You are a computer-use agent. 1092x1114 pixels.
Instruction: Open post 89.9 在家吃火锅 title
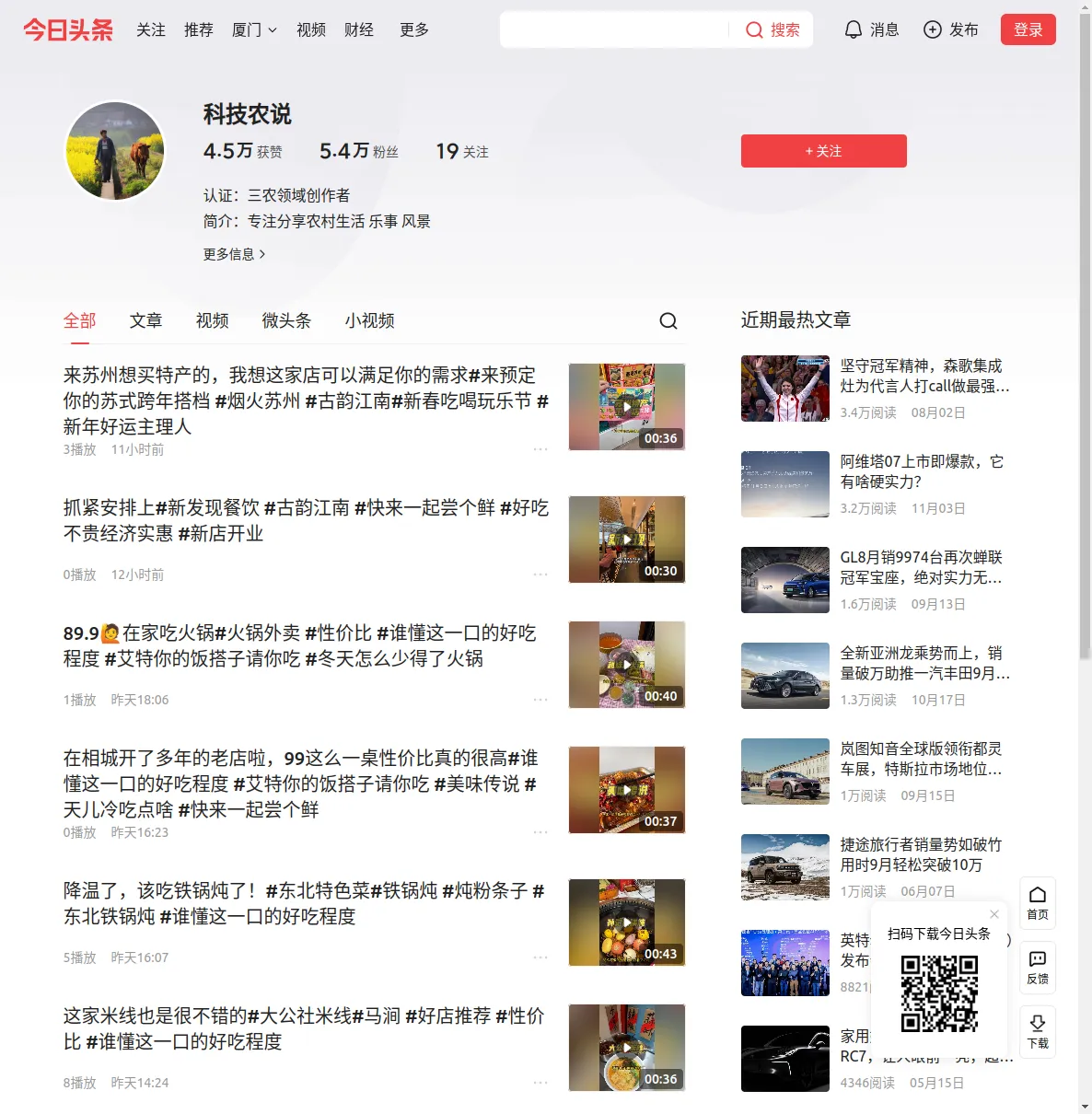(x=300, y=645)
